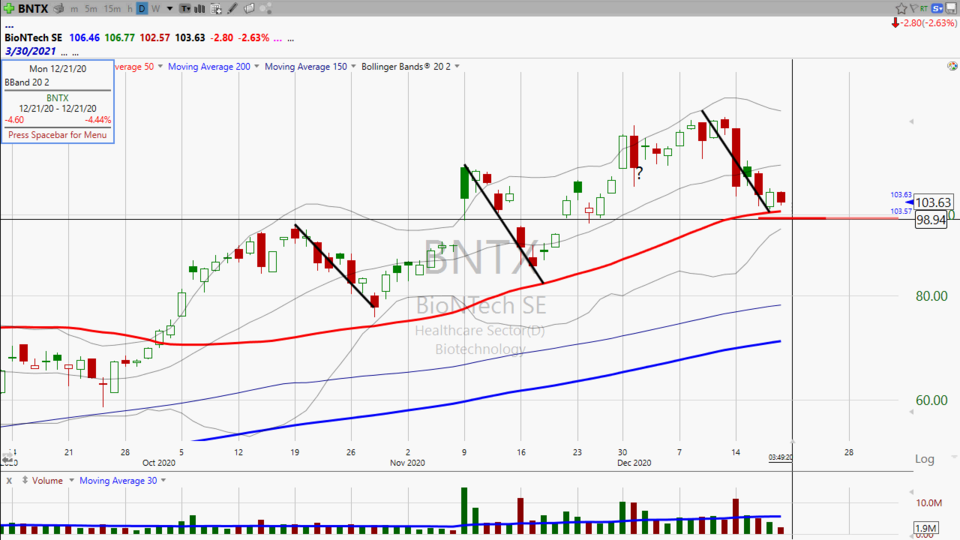Select the weekly 'W' timeframe

coord(156,9)
